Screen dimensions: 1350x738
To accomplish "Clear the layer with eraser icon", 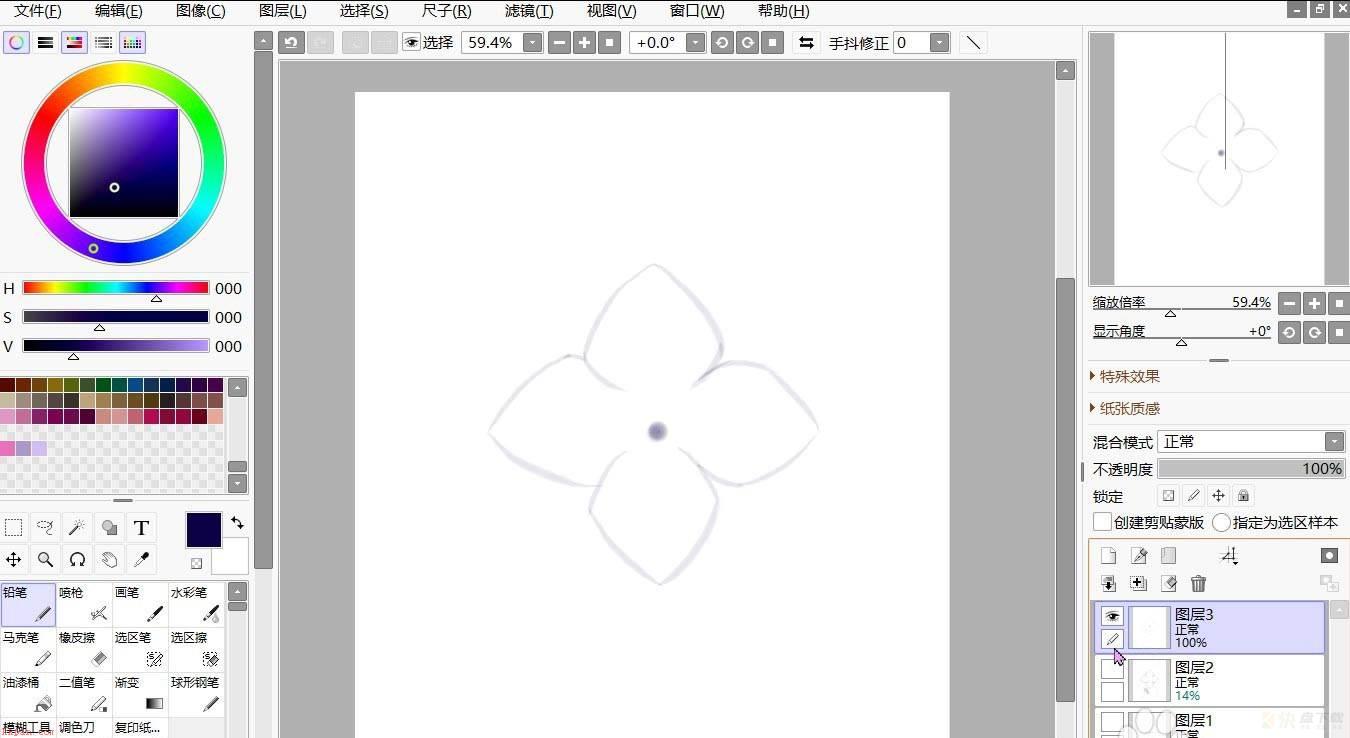I will click(1168, 583).
